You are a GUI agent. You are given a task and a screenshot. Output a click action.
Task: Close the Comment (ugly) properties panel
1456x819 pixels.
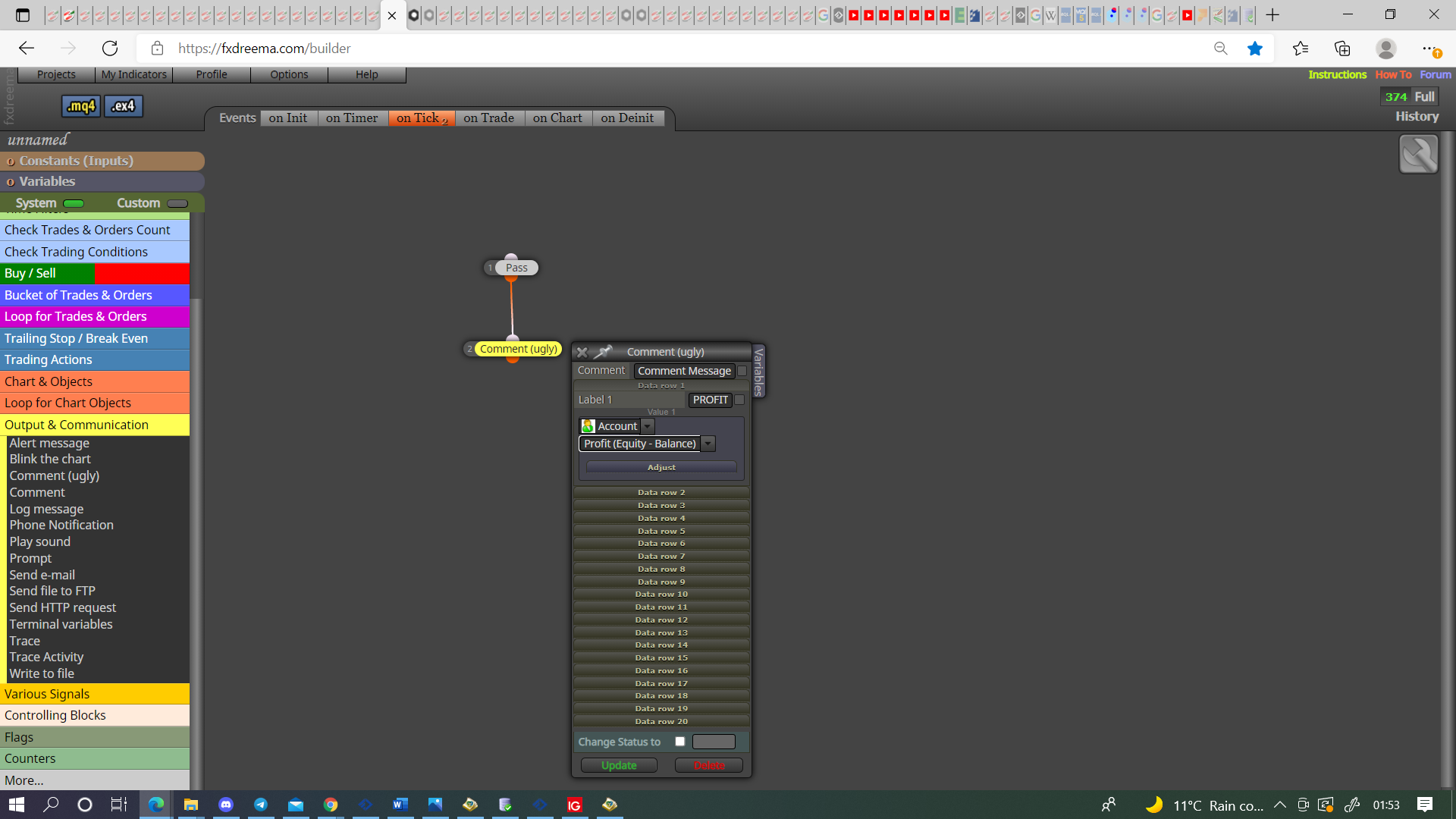582,352
